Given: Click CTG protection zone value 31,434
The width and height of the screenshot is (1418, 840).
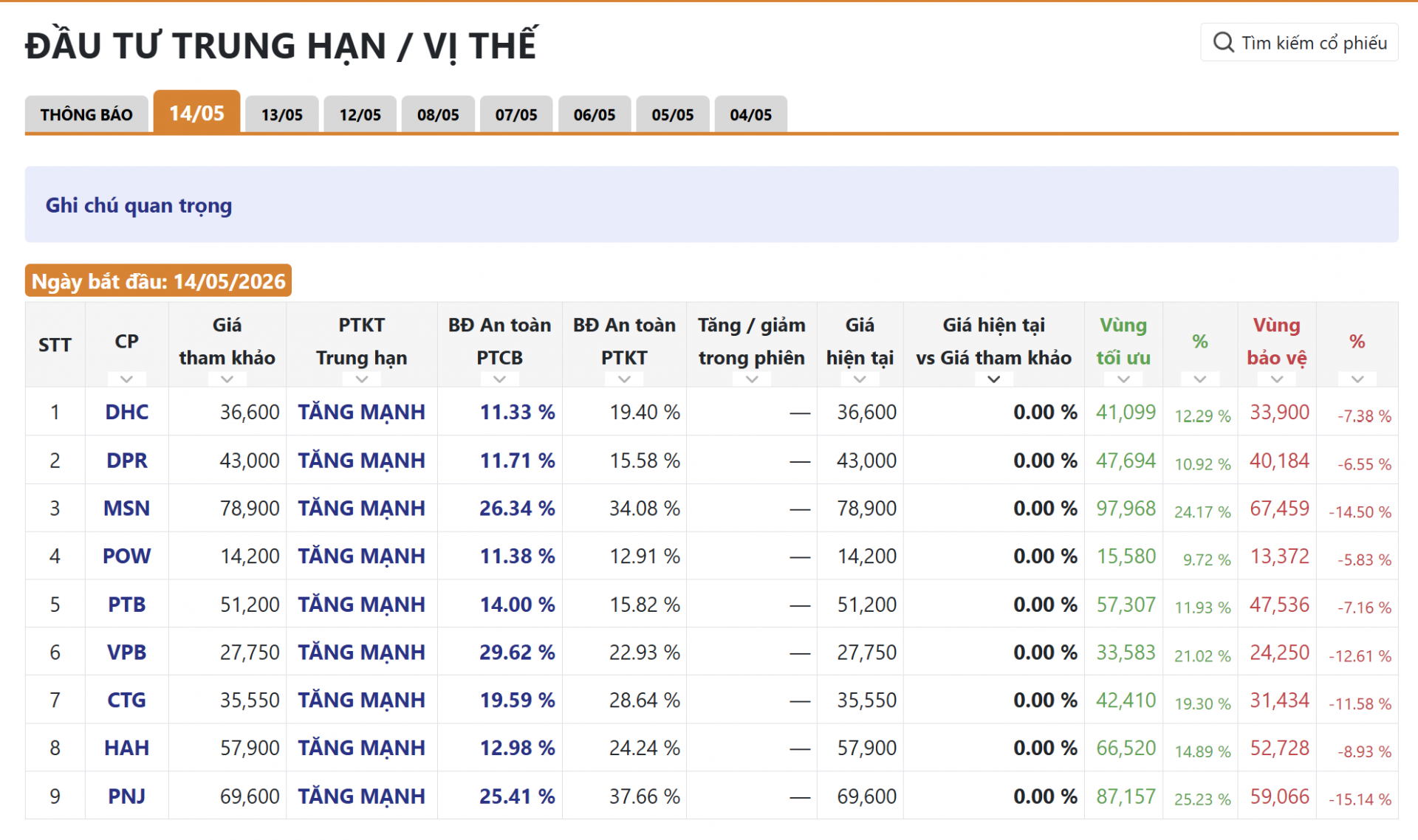Looking at the screenshot, I should click(x=1279, y=700).
